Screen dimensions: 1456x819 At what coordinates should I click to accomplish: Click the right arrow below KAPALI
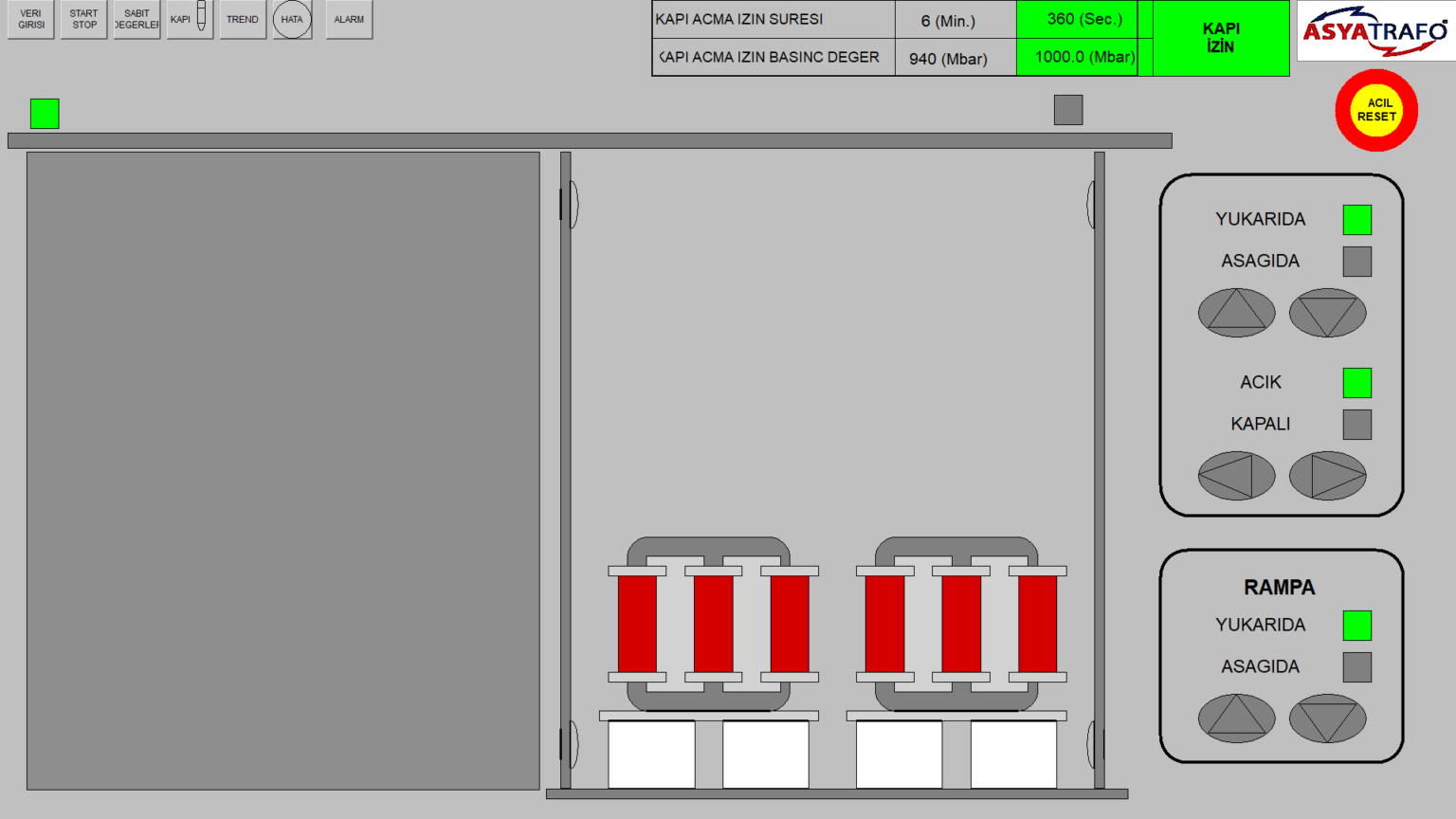coord(1327,476)
